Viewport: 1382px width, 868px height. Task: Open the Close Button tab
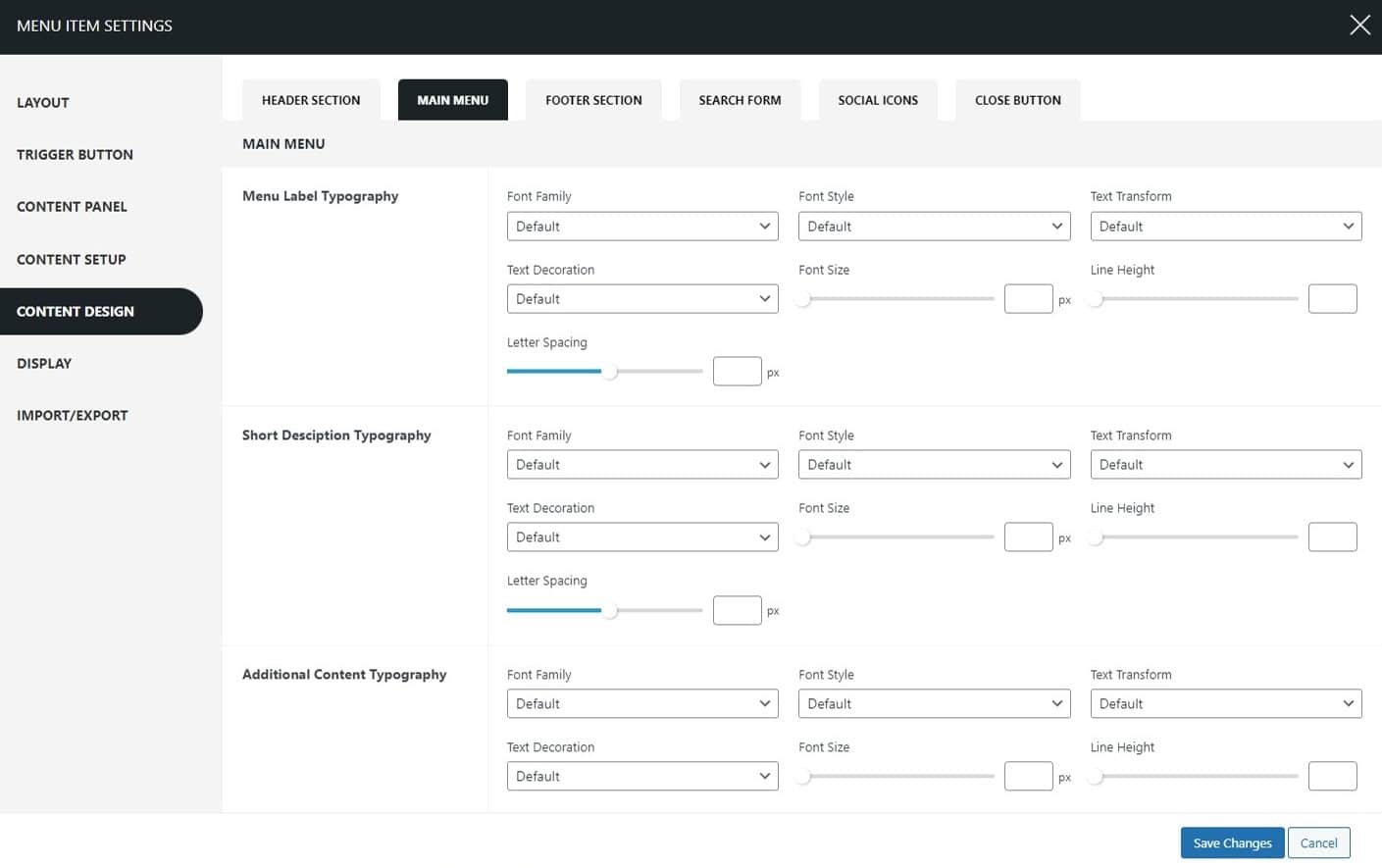1017,100
